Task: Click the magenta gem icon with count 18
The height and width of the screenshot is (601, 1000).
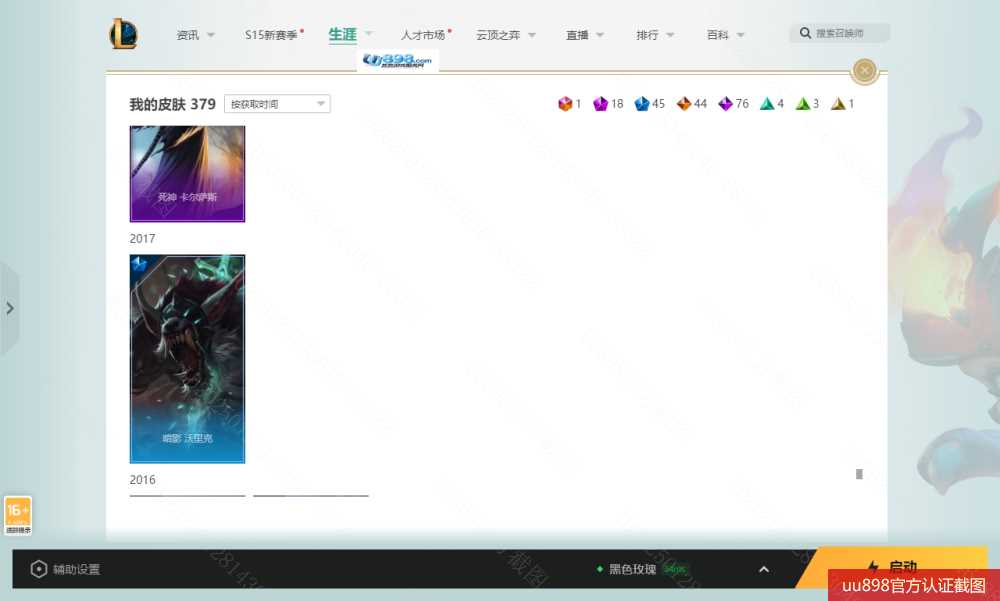Action: point(600,103)
